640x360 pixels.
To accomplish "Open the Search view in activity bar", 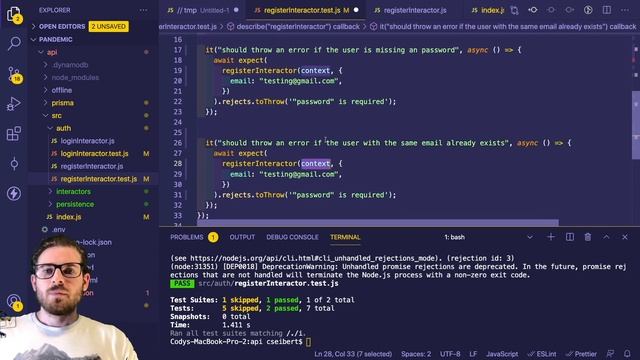I will click(x=14, y=43).
